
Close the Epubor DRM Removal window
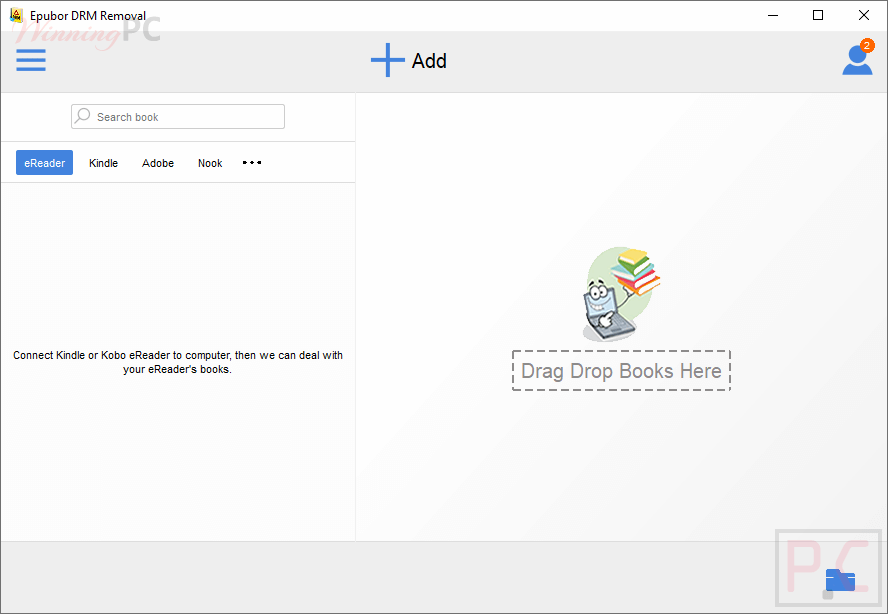864,15
